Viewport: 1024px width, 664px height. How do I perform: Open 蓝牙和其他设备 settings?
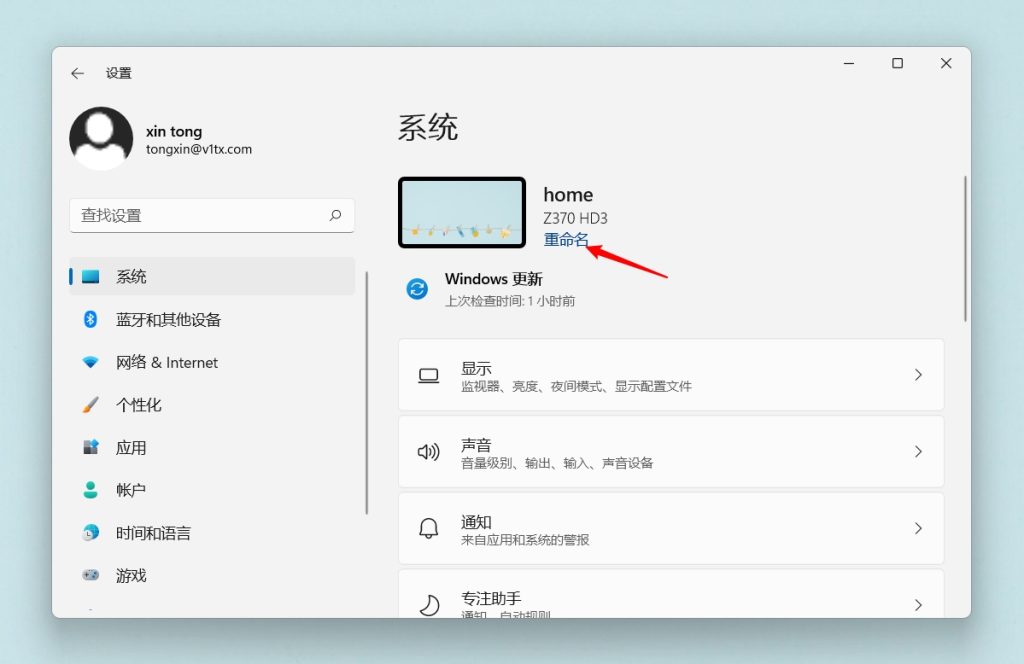(x=212, y=319)
